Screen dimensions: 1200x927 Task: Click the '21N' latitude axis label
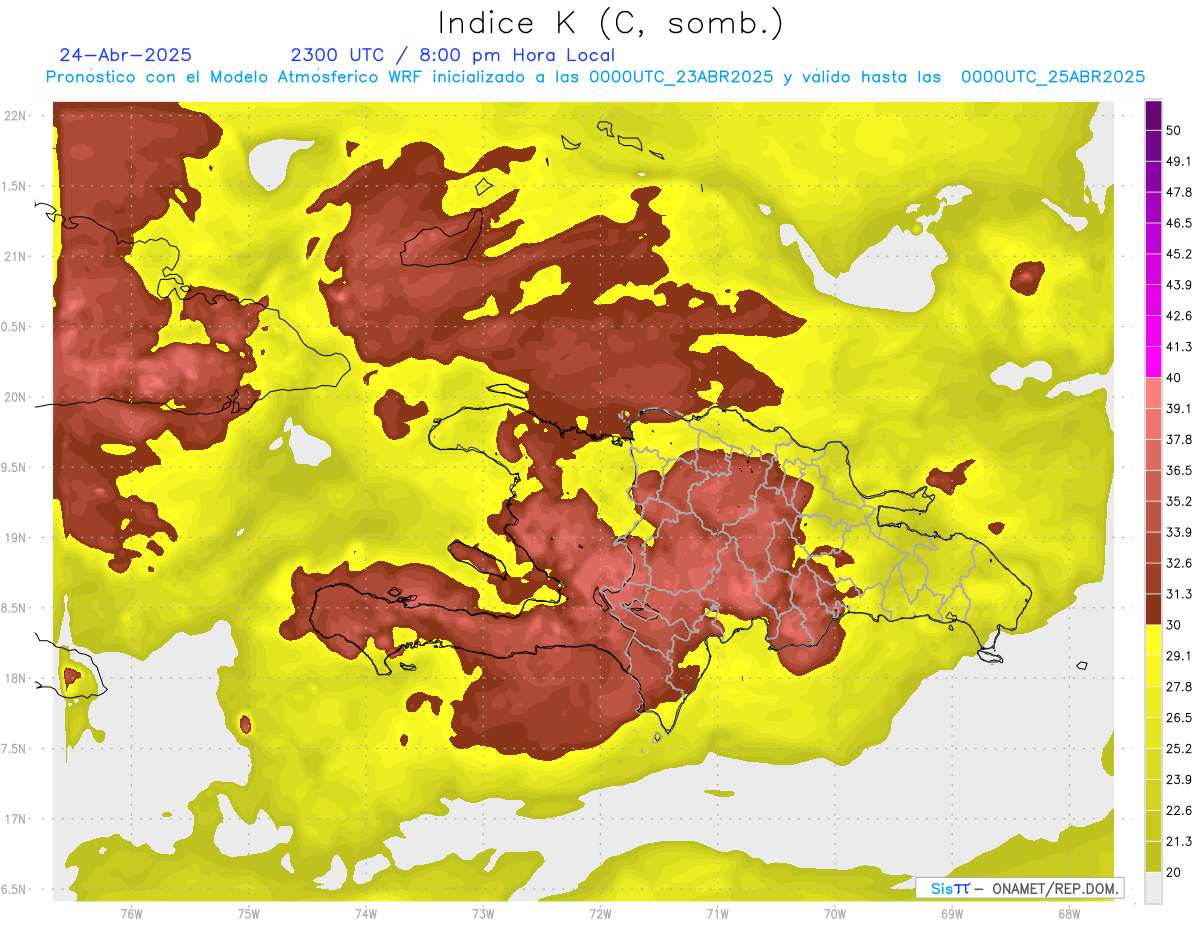pos(16,256)
